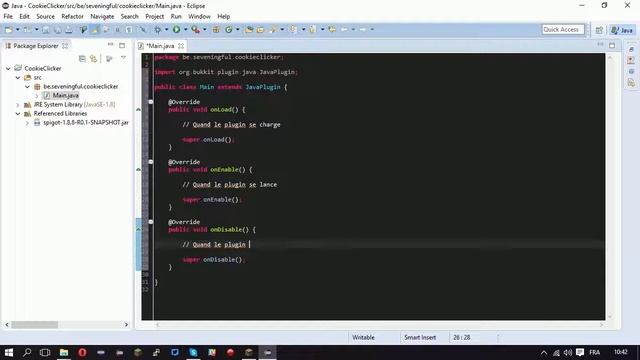
Task: Toggle Show Whitespace Characters in the toolbar
Action: pos(129,29)
